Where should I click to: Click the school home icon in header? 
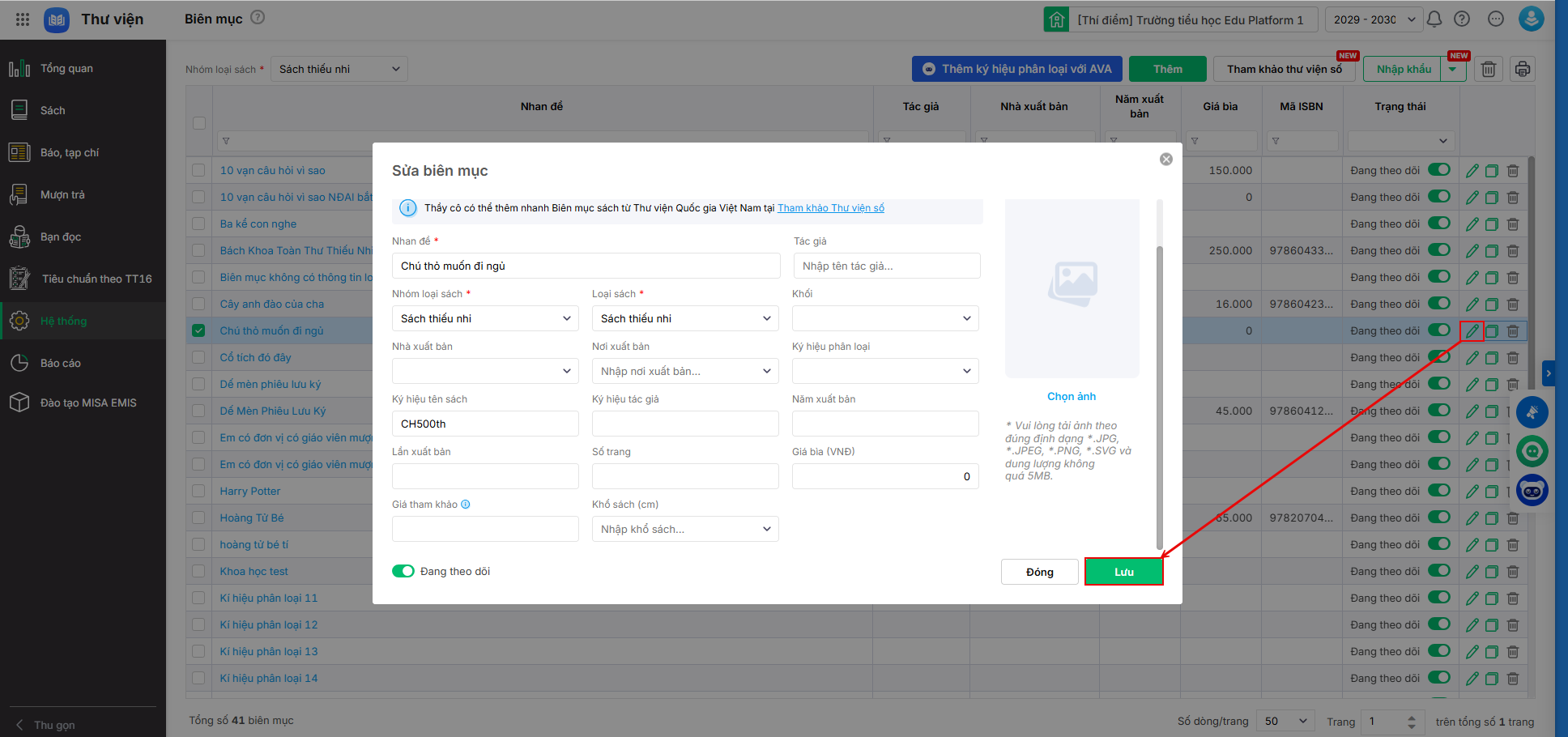(1057, 19)
